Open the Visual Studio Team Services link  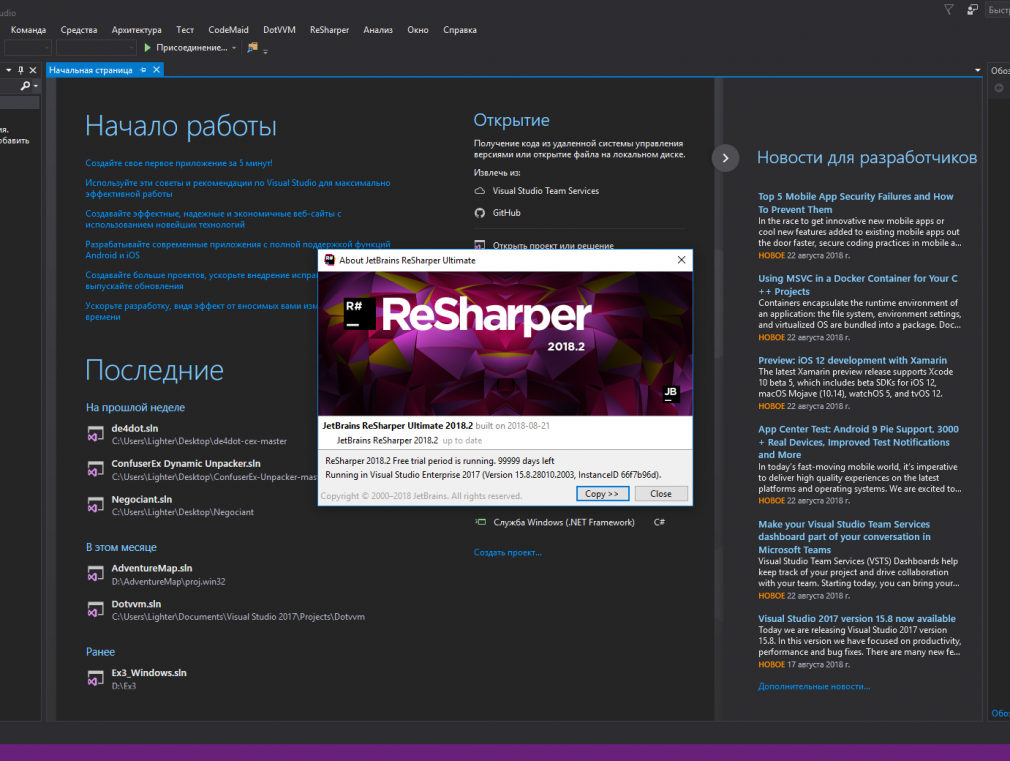coord(546,191)
